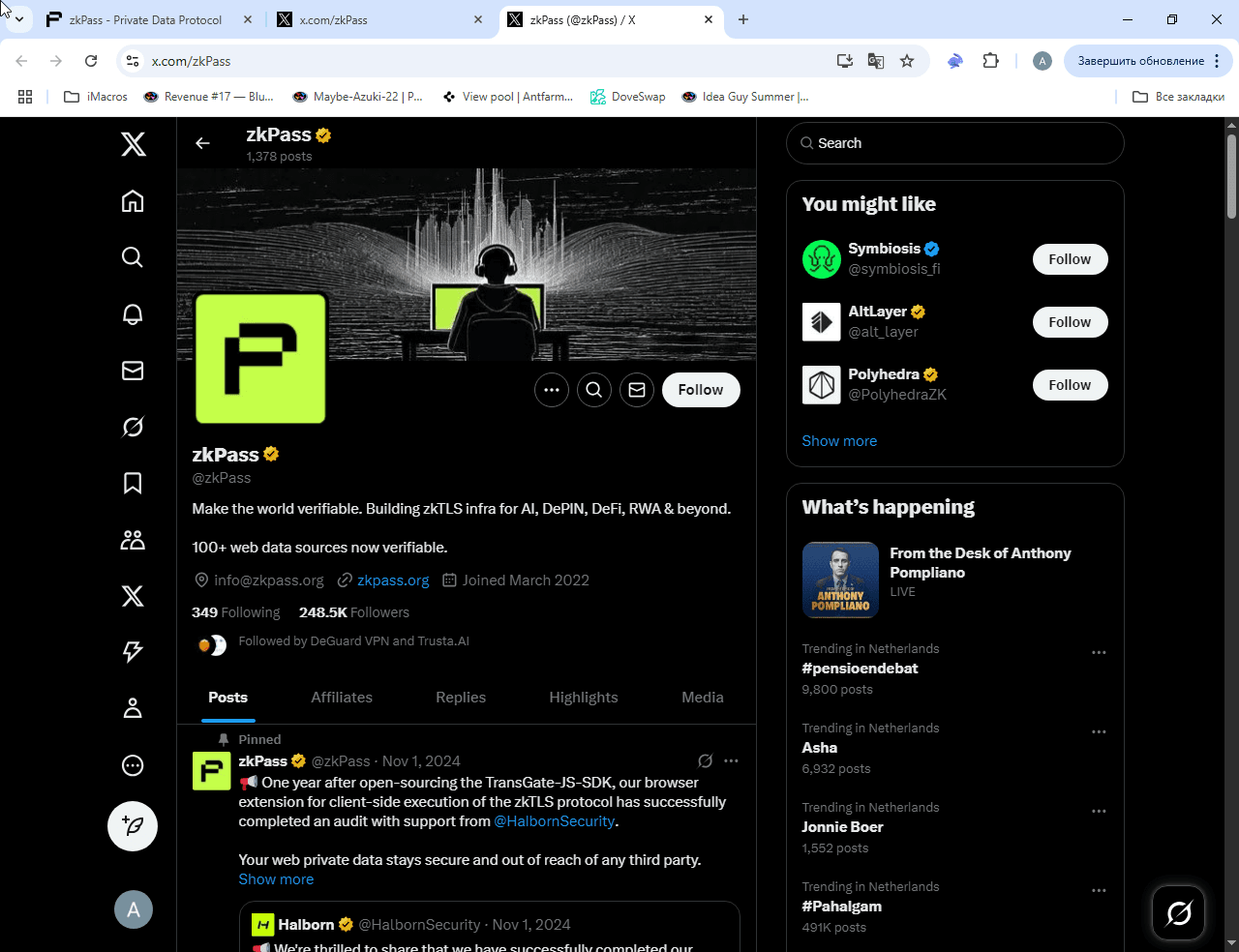Click the Search input field
1239x952 pixels.
[955, 143]
